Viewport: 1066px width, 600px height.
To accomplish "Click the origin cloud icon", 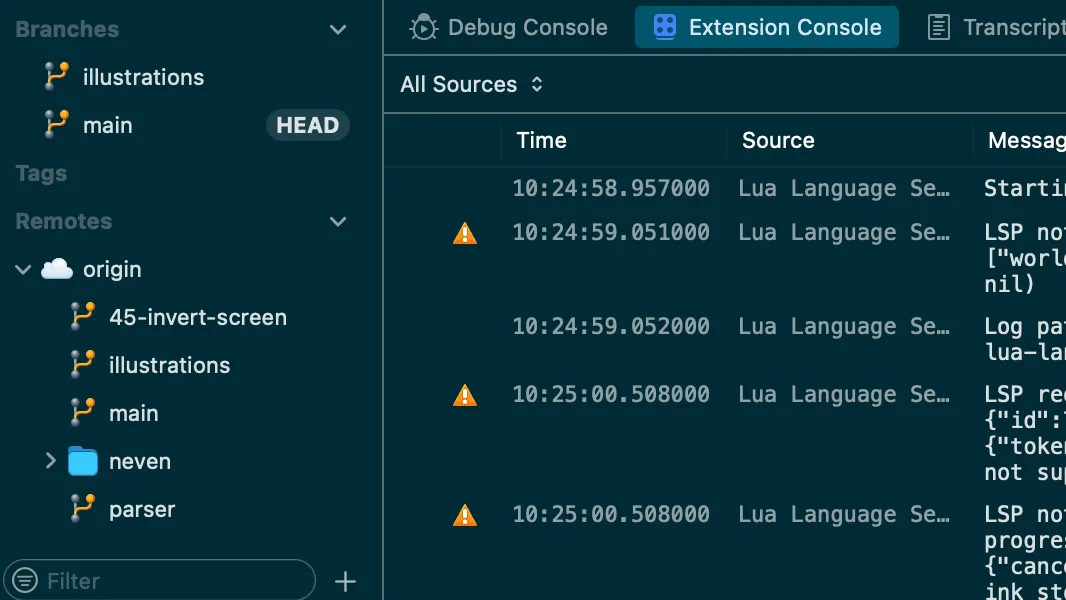I will (x=57, y=269).
